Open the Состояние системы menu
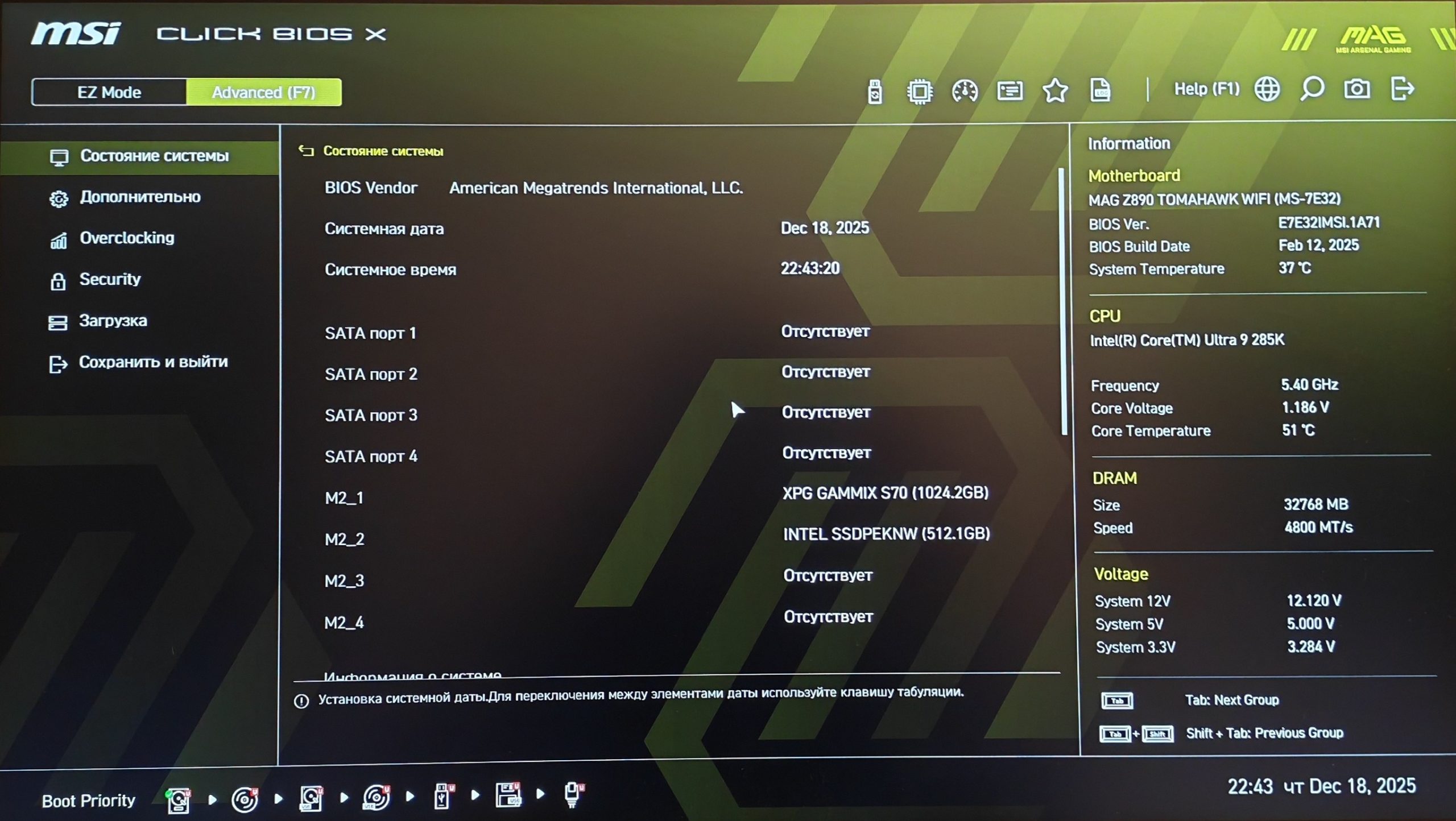The height and width of the screenshot is (821, 1456). (140, 156)
